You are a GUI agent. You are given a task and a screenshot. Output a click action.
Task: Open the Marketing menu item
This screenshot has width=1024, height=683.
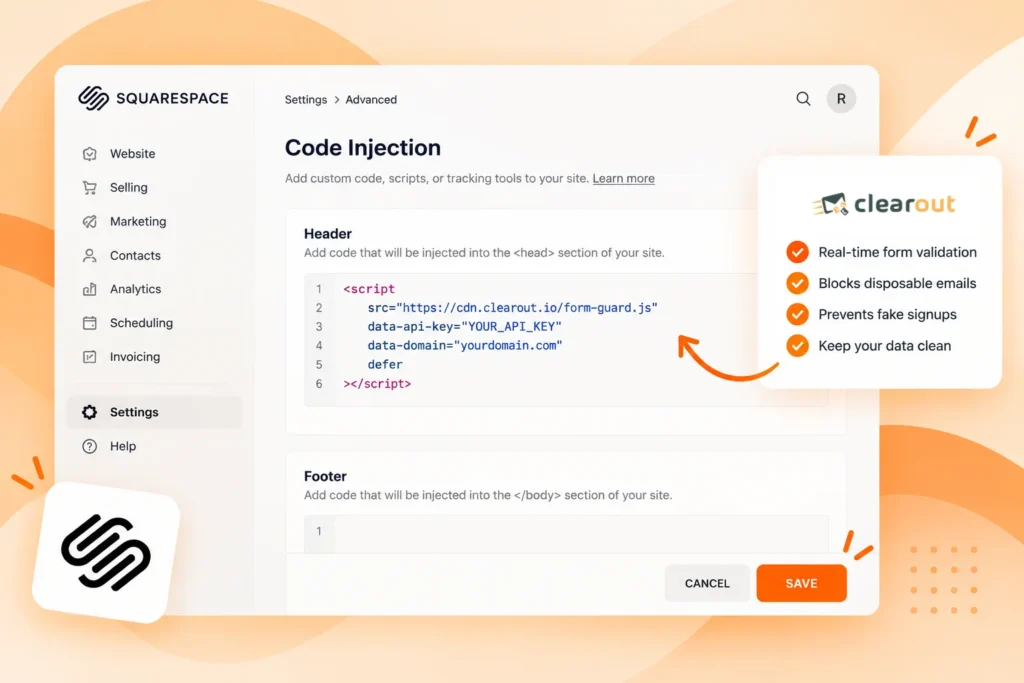click(x=138, y=221)
